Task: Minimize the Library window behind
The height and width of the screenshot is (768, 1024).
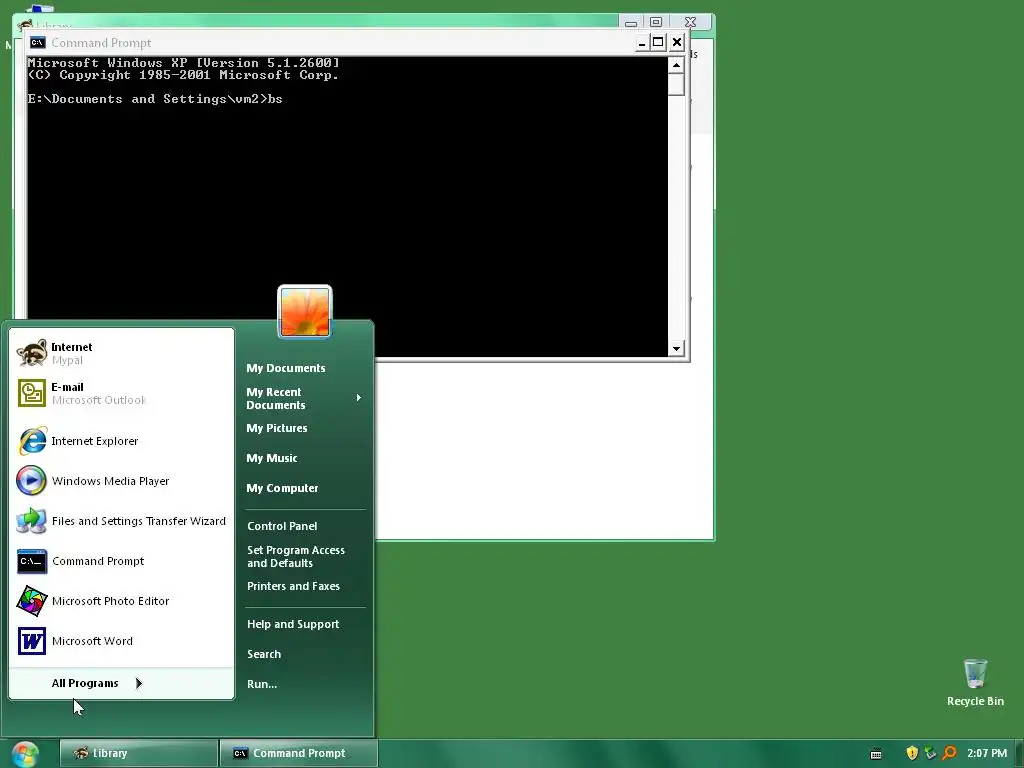Action: pos(631,22)
